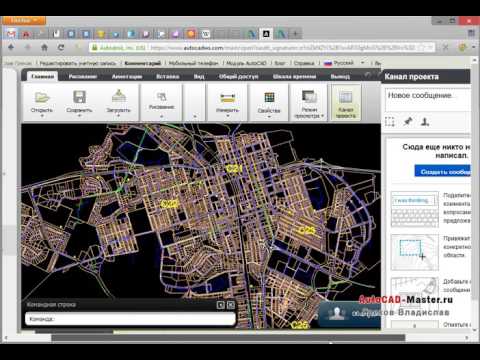Image resolution: width=480 pixels, height=360 pixels.
Task: Open the Wikipedia W browser tab
Action: coord(206,34)
